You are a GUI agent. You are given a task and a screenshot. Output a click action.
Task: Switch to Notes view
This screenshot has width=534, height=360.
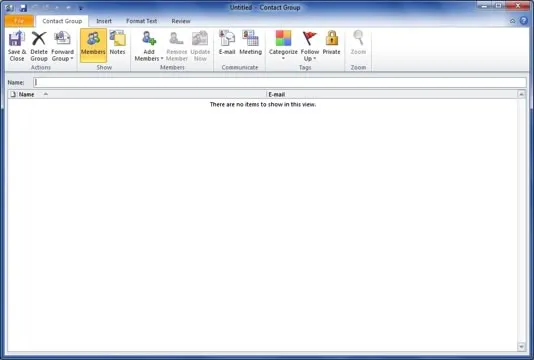tap(117, 43)
